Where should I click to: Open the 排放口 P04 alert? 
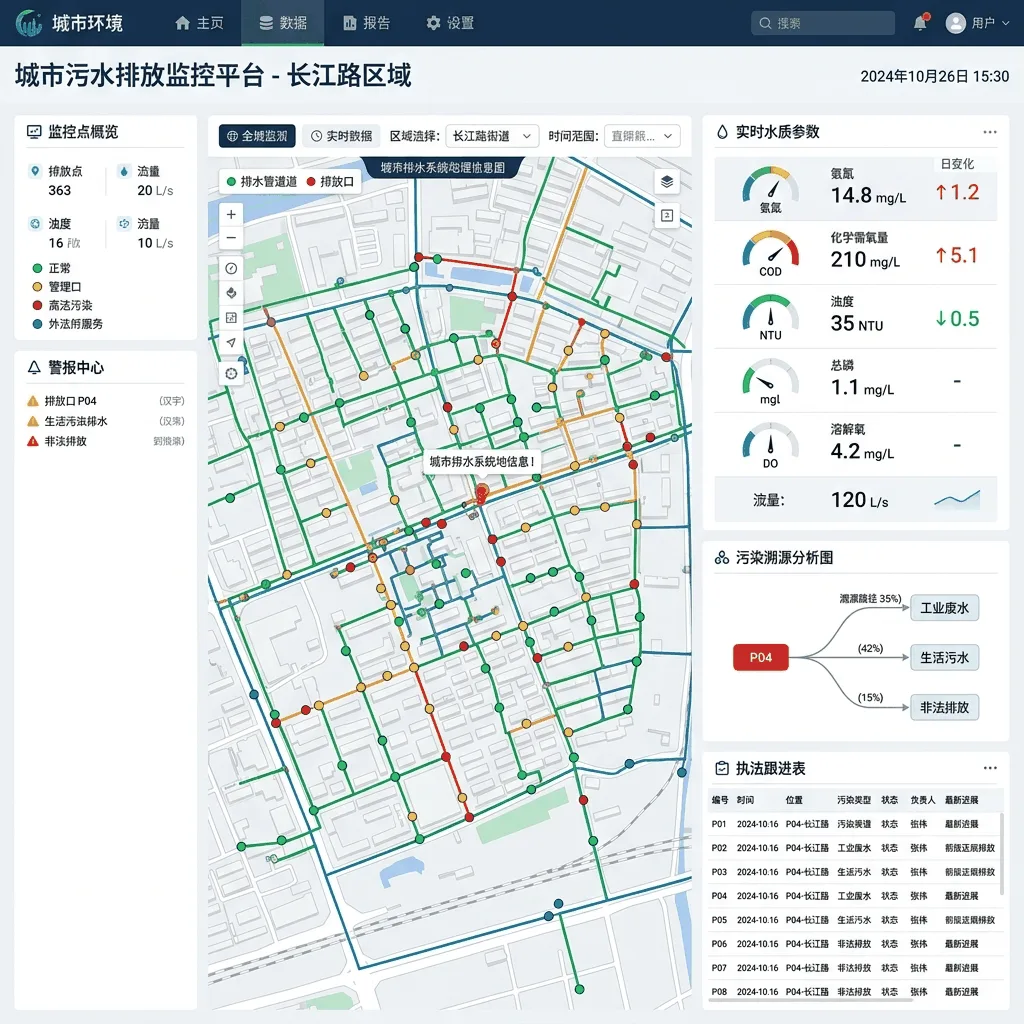tap(106, 401)
